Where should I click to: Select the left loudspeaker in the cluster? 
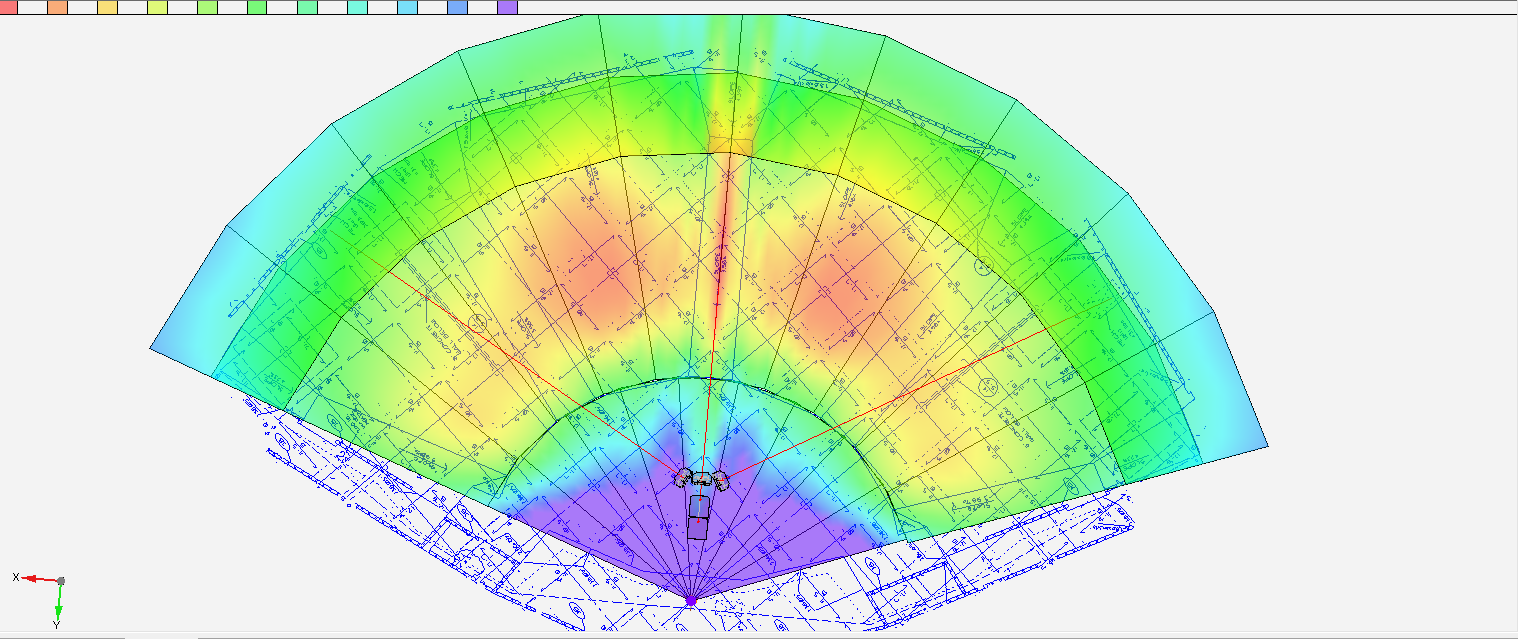point(682,478)
